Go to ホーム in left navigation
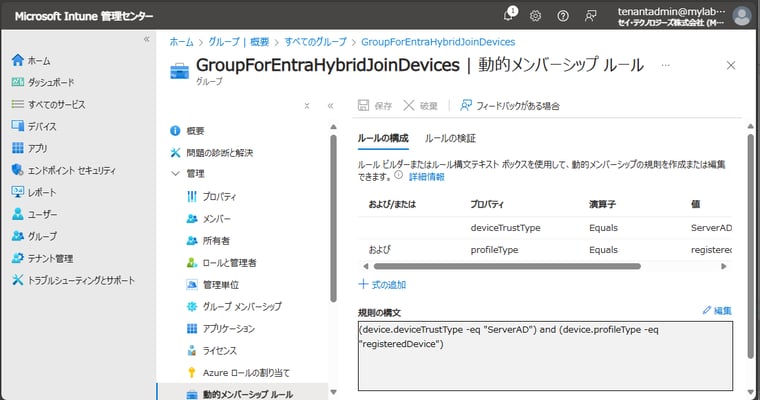Viewport: 760px width, 400px height. (x=31, y=61)
